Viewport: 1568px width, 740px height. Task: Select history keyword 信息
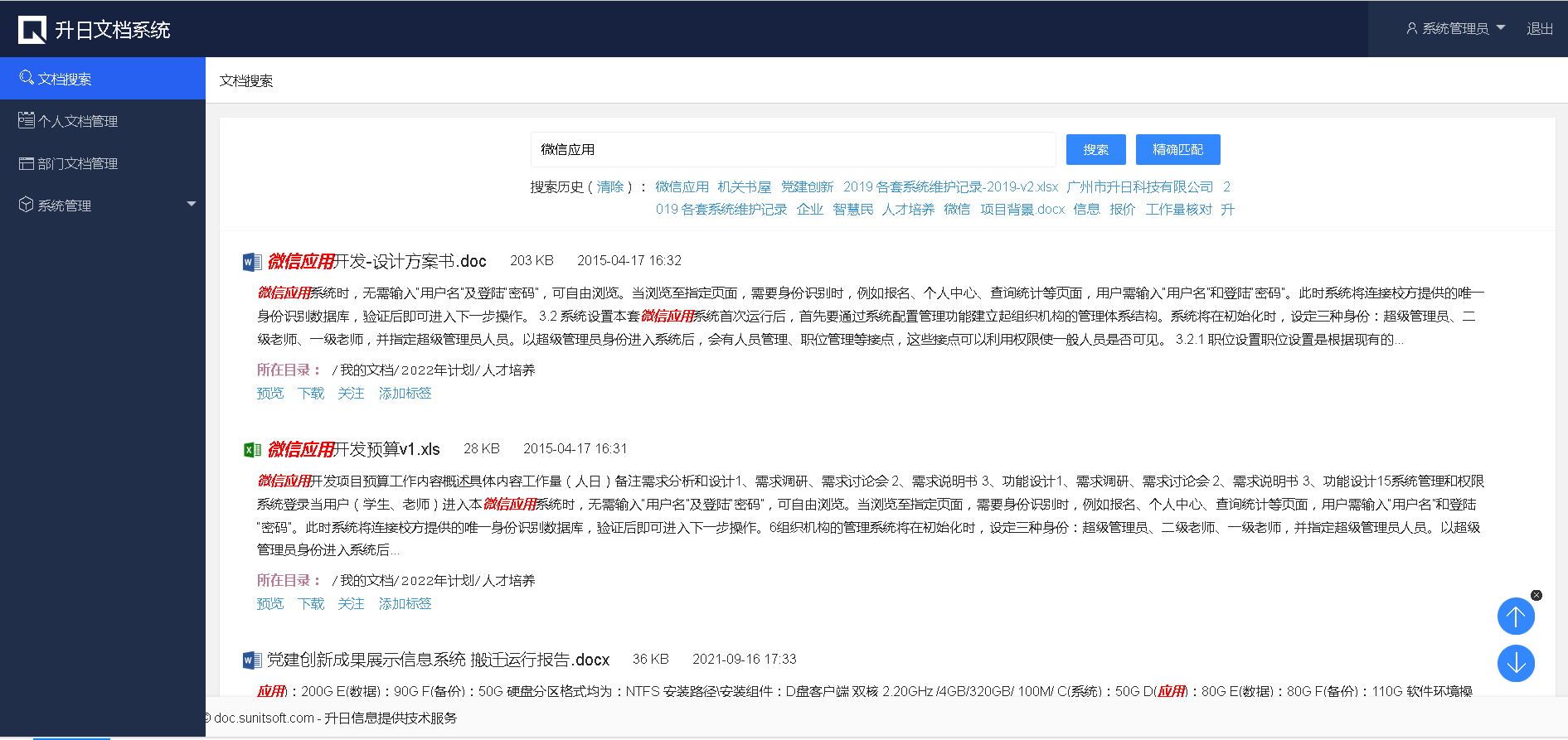pos(1087,210)
